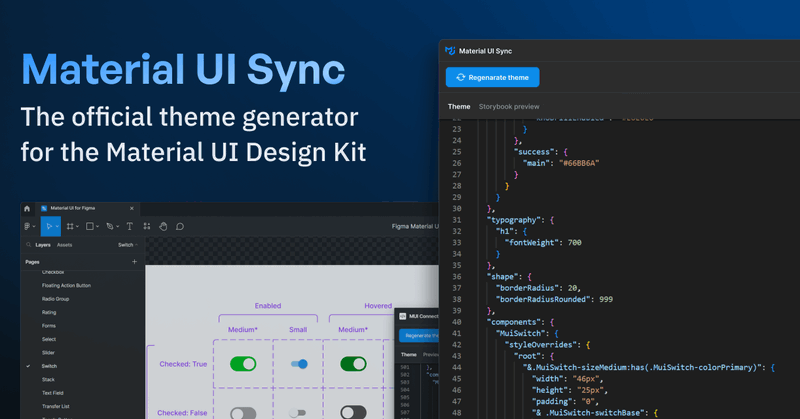Open the Transfer List page

[56, 407]
